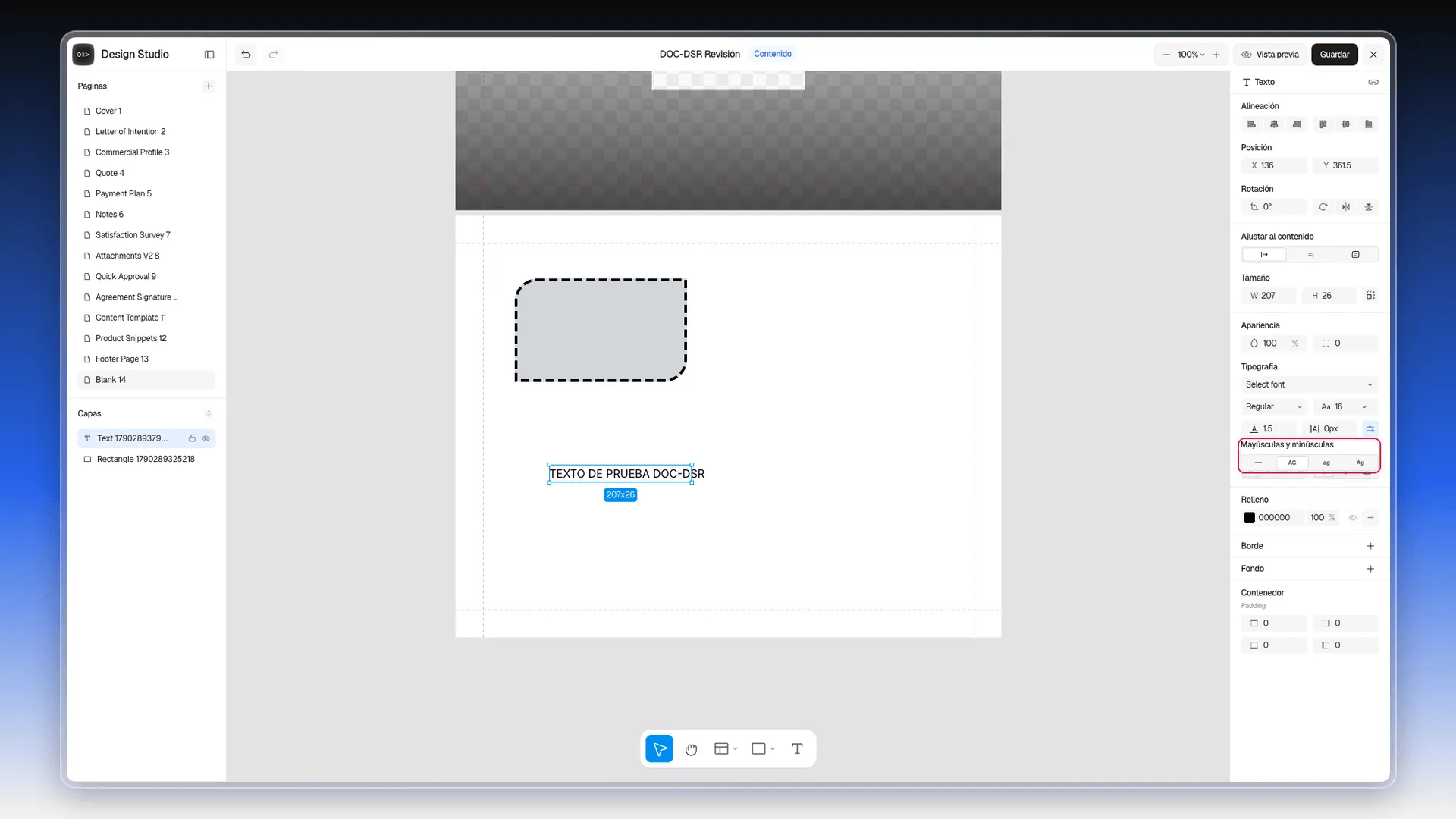
Task: Flip element vertically
Action: [1369, 207]
